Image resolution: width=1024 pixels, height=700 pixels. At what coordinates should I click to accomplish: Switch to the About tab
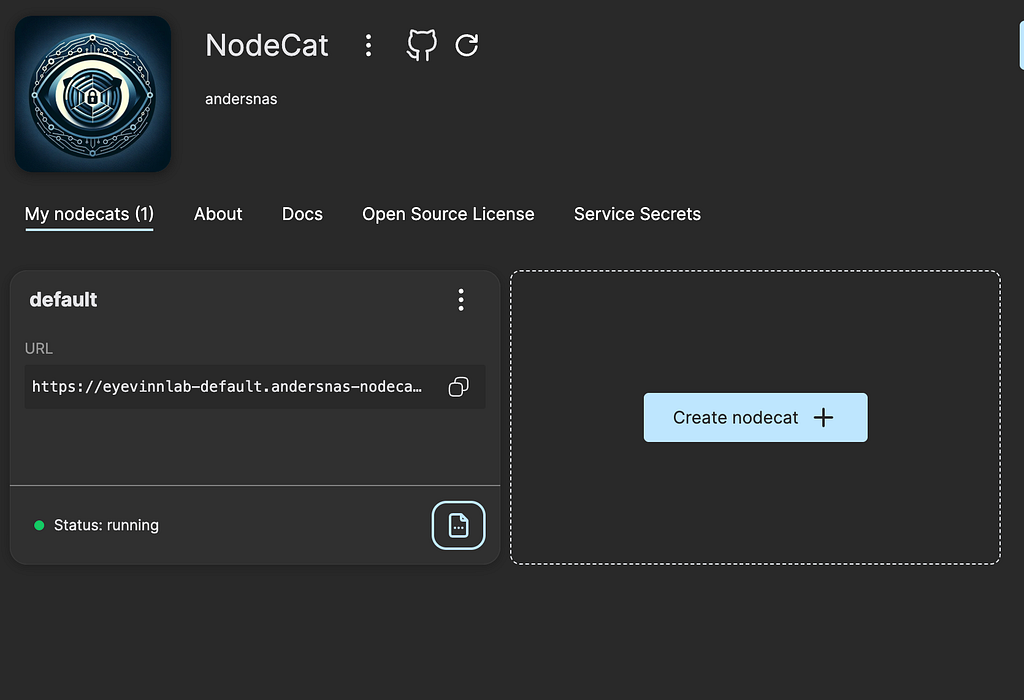218,214
